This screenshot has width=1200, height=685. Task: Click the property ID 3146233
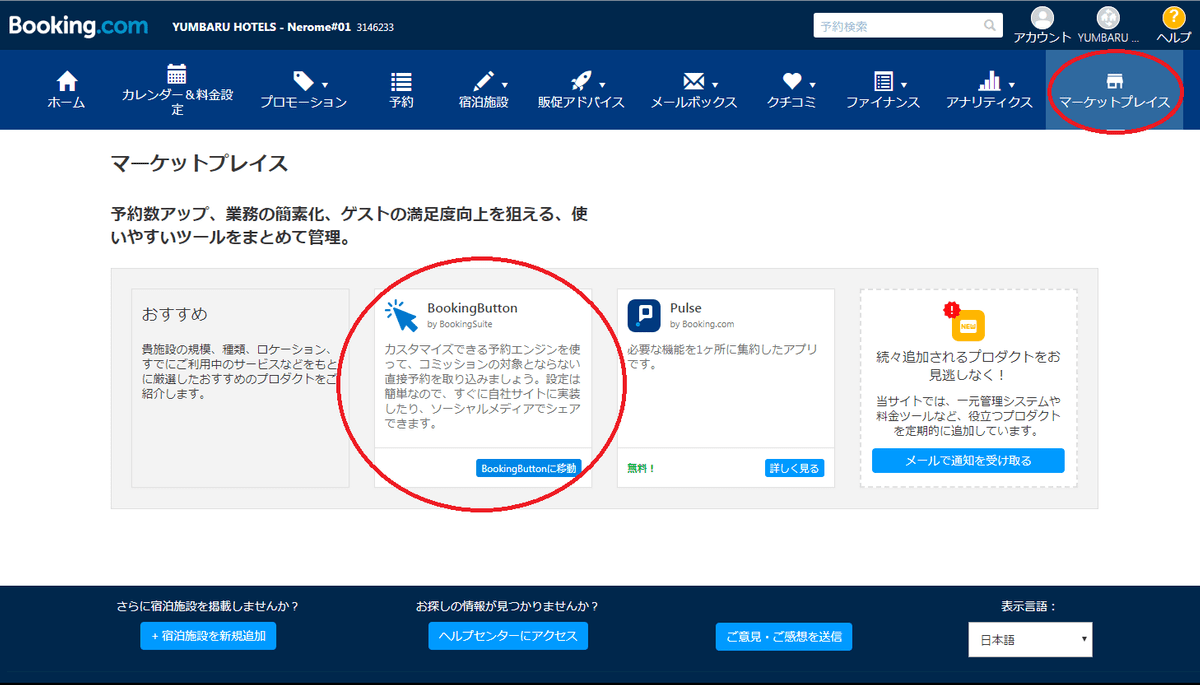[375, 27]
